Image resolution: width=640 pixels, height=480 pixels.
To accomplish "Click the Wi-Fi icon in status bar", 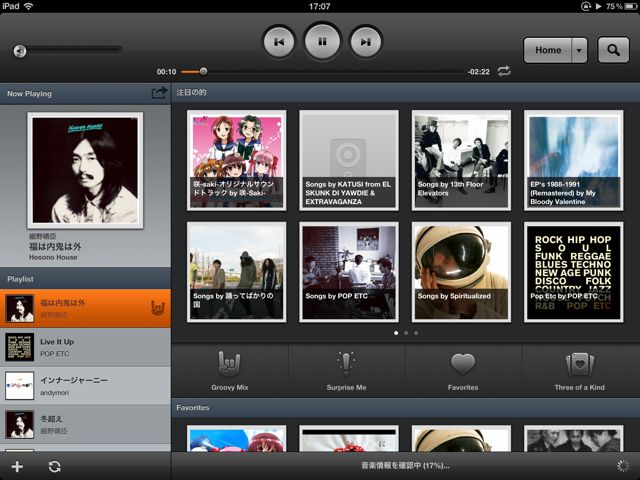I will 29,6.
